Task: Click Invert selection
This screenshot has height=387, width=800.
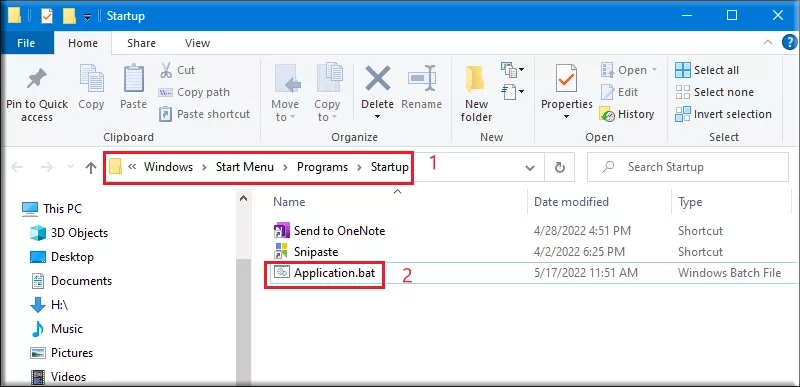Action: [723, 114]
